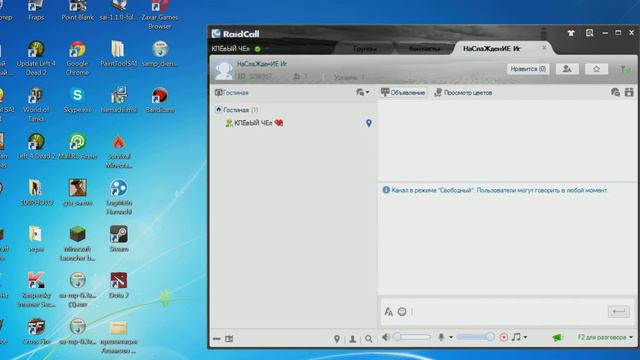Click the user icon in bottom bar

[x=353, y=339]
